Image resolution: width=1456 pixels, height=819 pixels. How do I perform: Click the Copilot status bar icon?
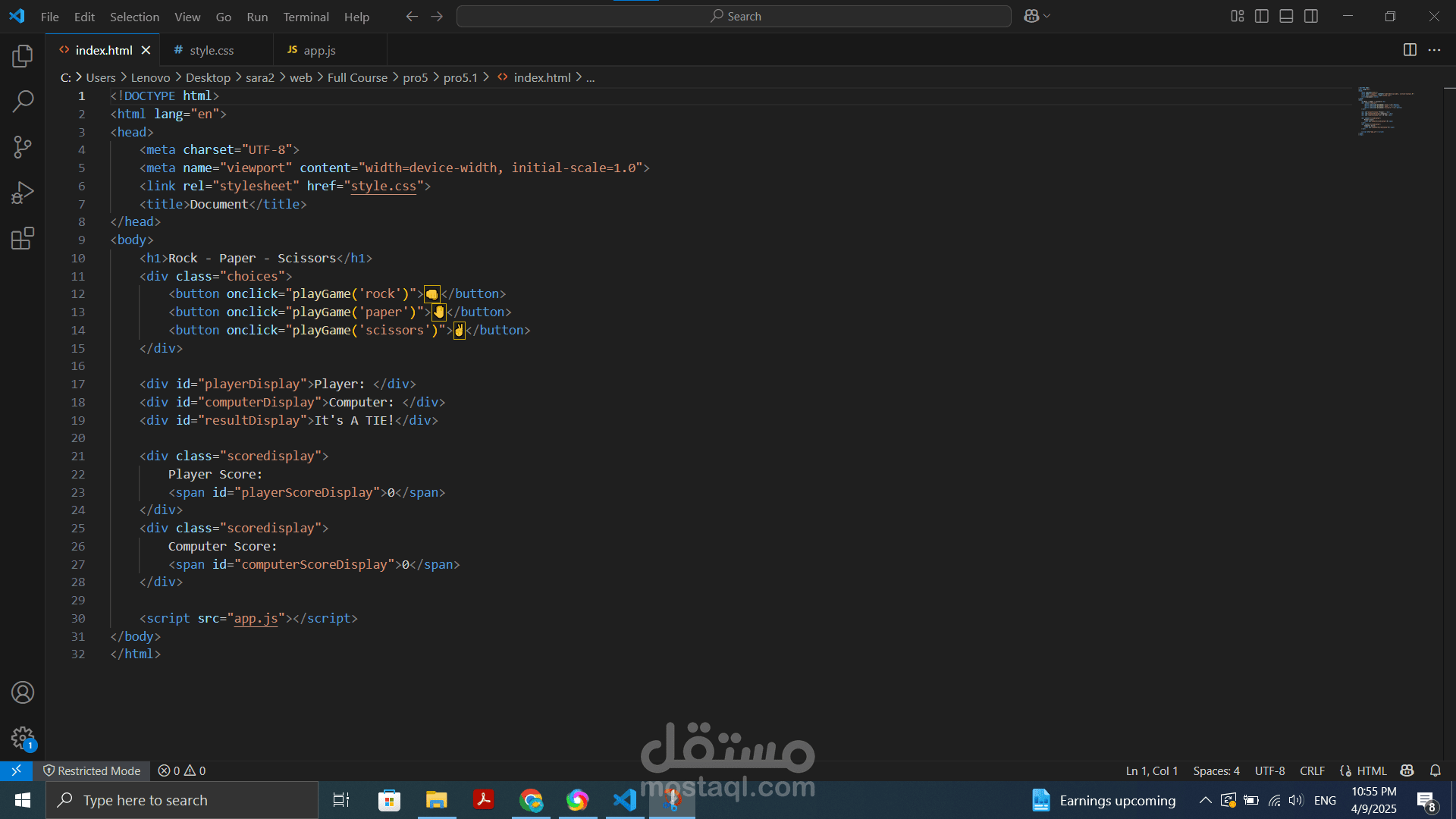click(x=1407, y=770)
